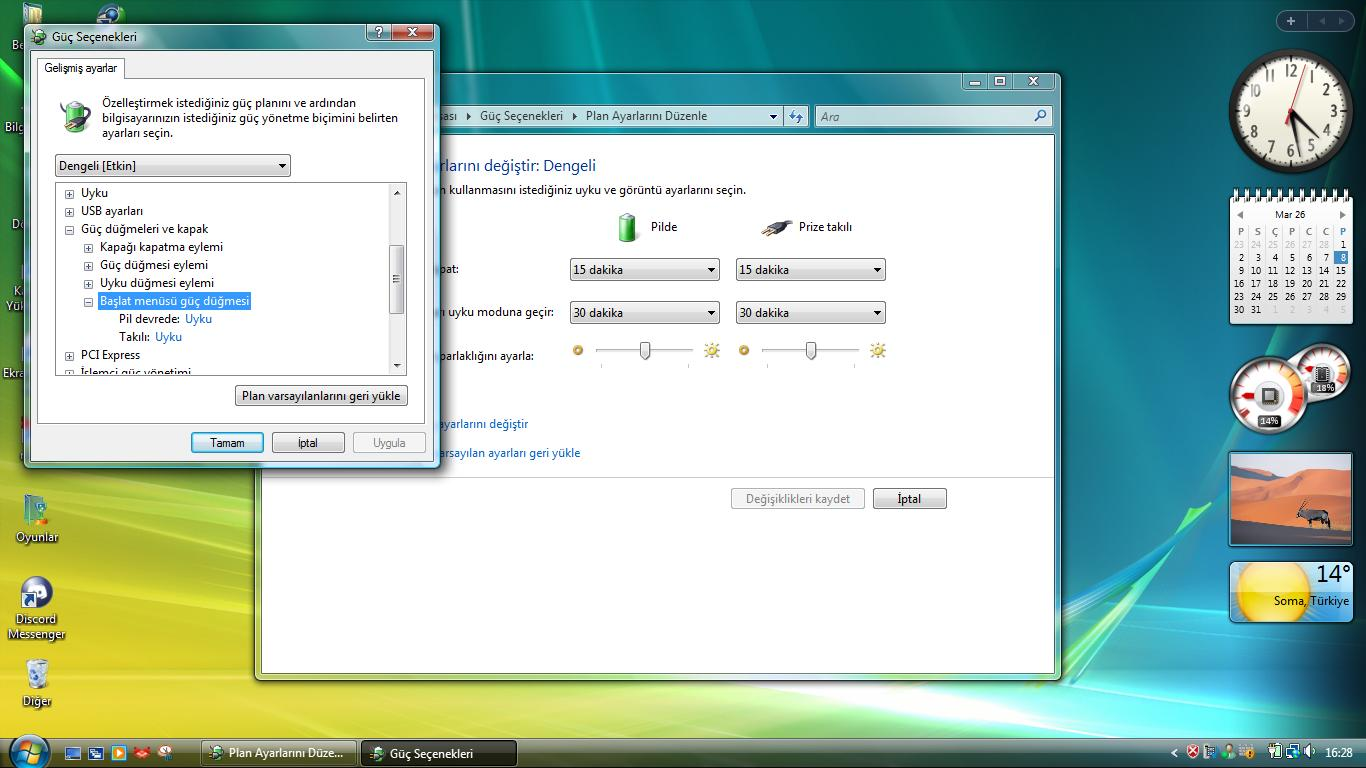
Task: Click İptal in Plan Ayarlarını Düzenle window
Action: (x=909, y=499)
